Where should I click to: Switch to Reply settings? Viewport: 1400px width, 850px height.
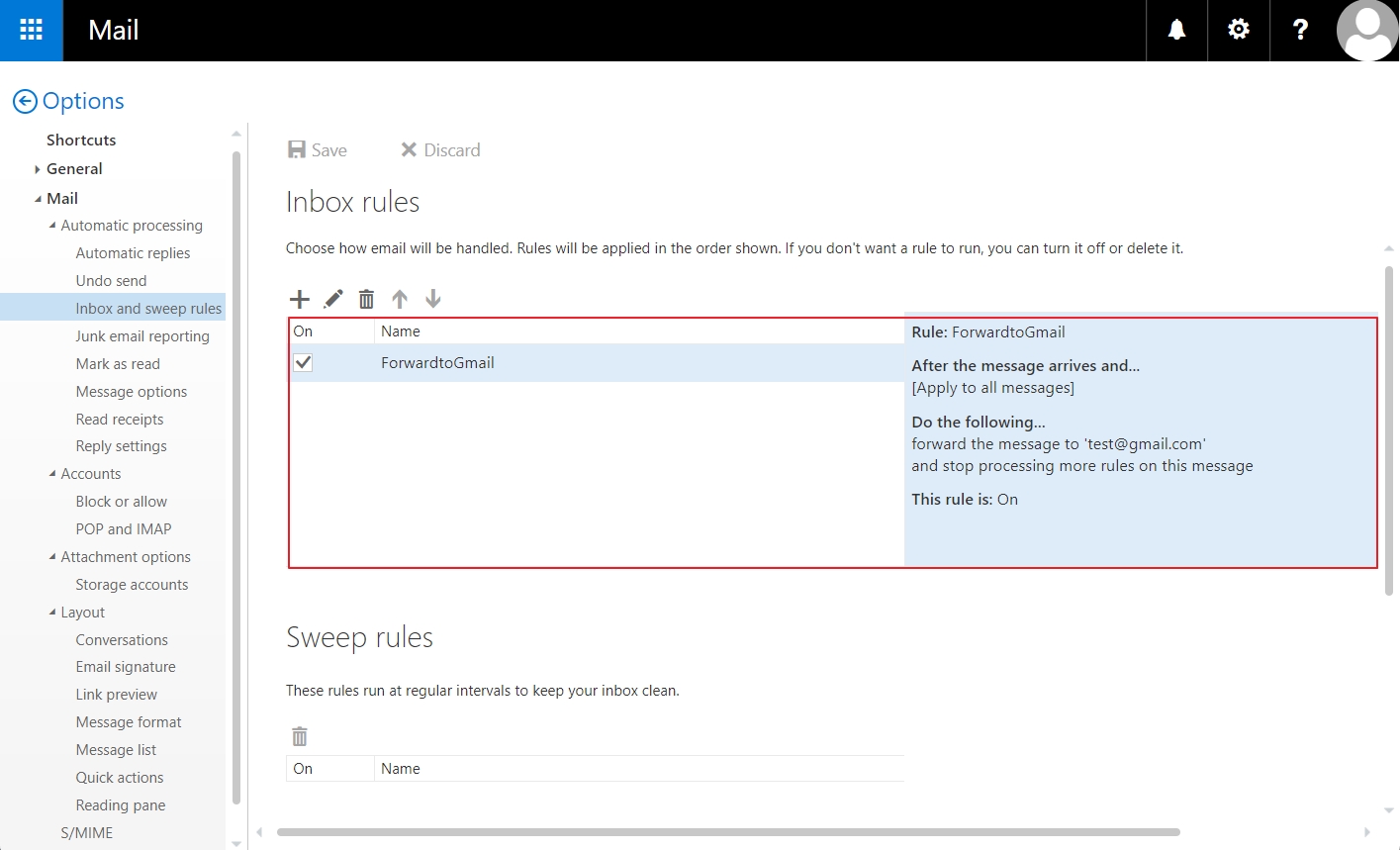pyautogui.click(x=121, y=446)
